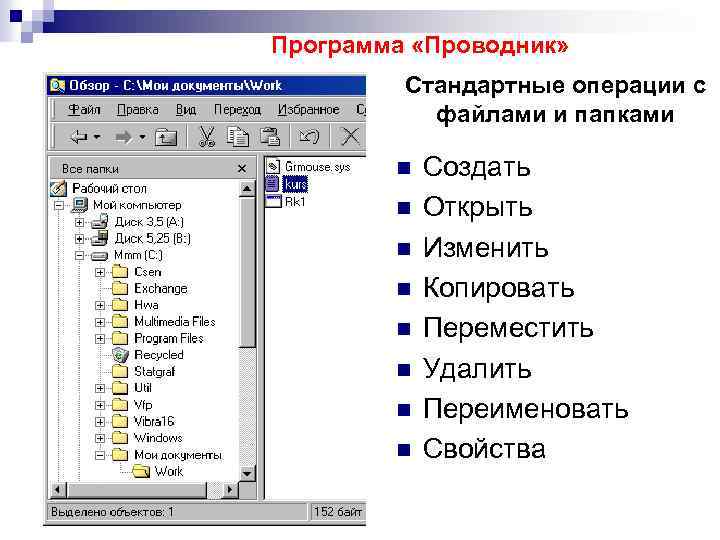Click the Multimedia Files folder icon
720x540 pixels.
(120, 321)
